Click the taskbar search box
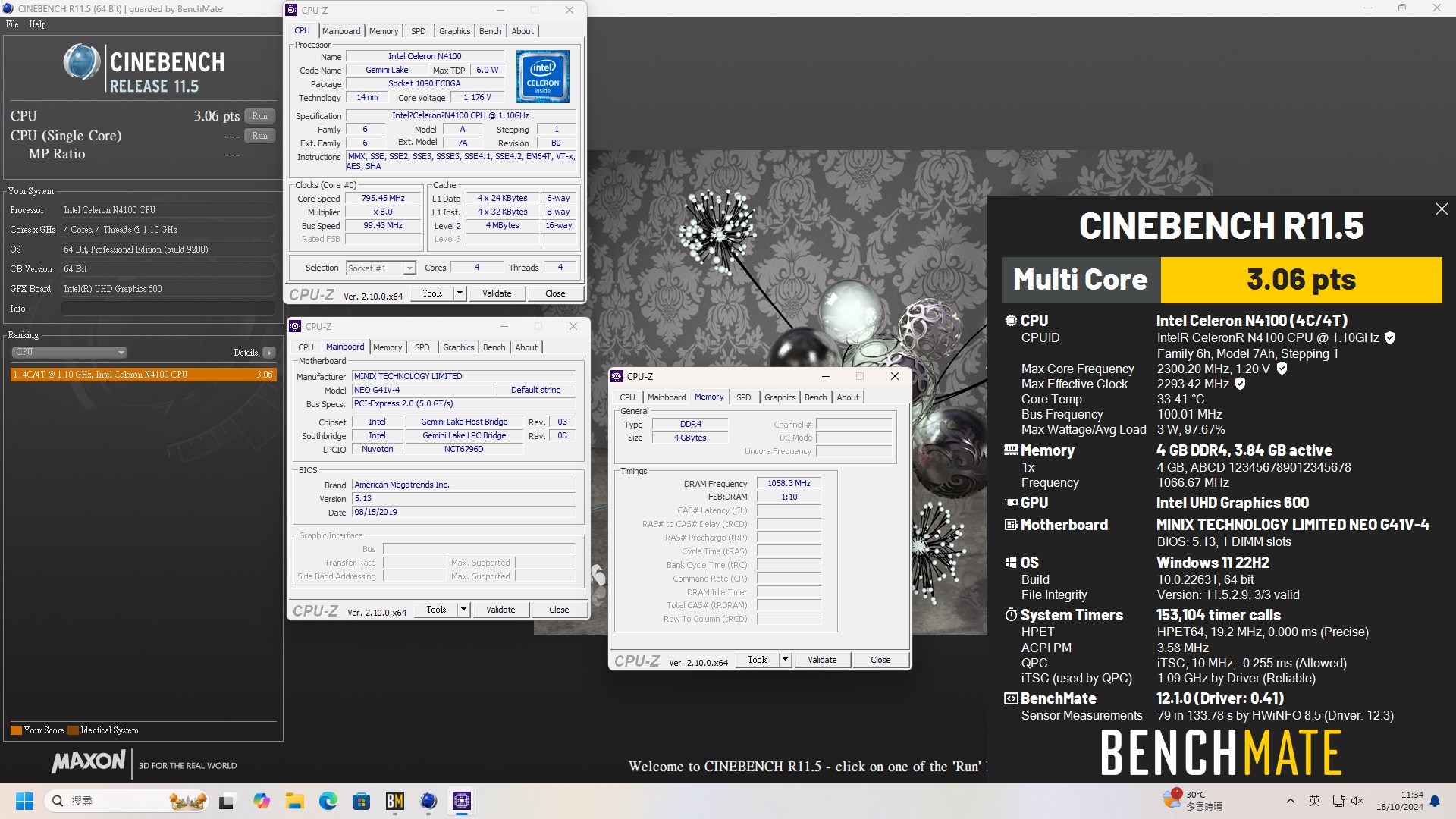 (127, 801)
